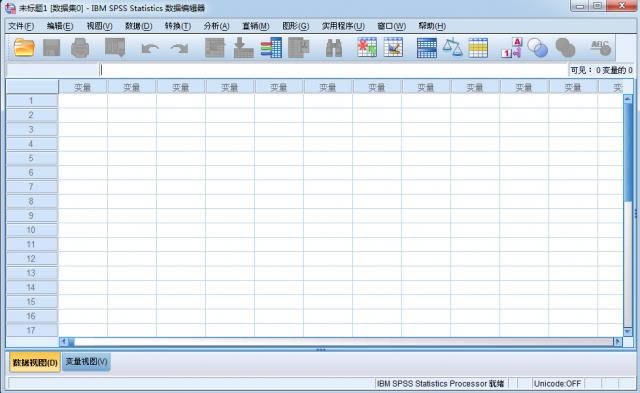The image size is (640, 393).
Task: Open the 帮助(H) menu
Action: pyautogui.click(x=432, y=26)
